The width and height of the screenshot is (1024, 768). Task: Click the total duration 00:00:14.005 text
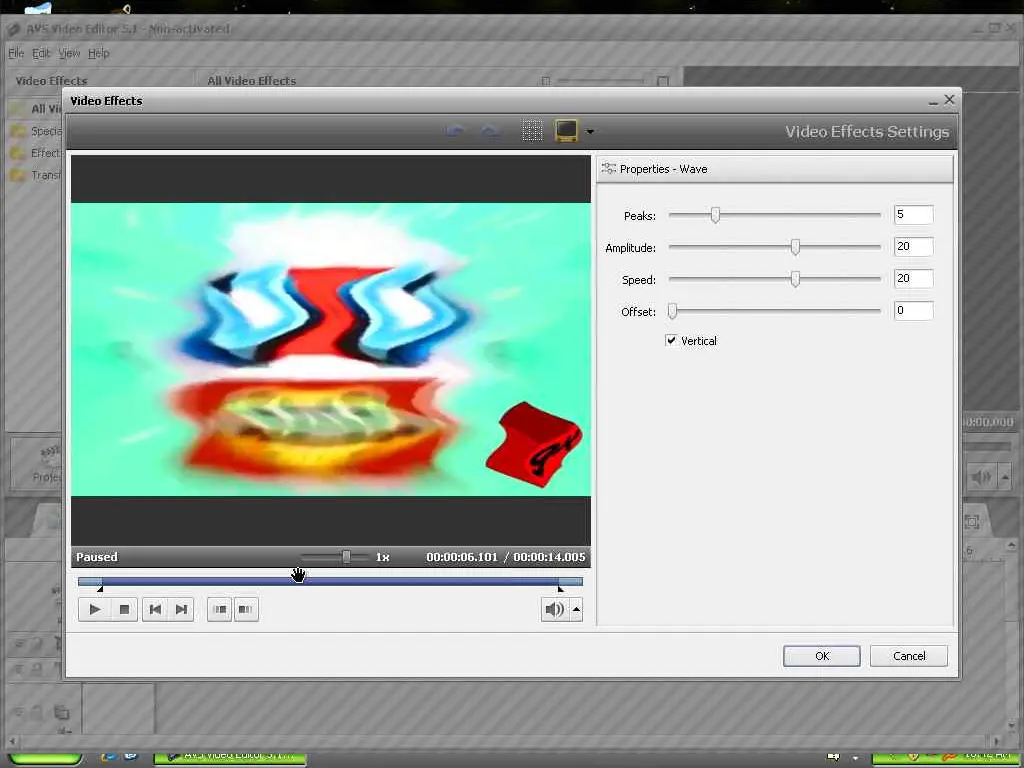549,557
